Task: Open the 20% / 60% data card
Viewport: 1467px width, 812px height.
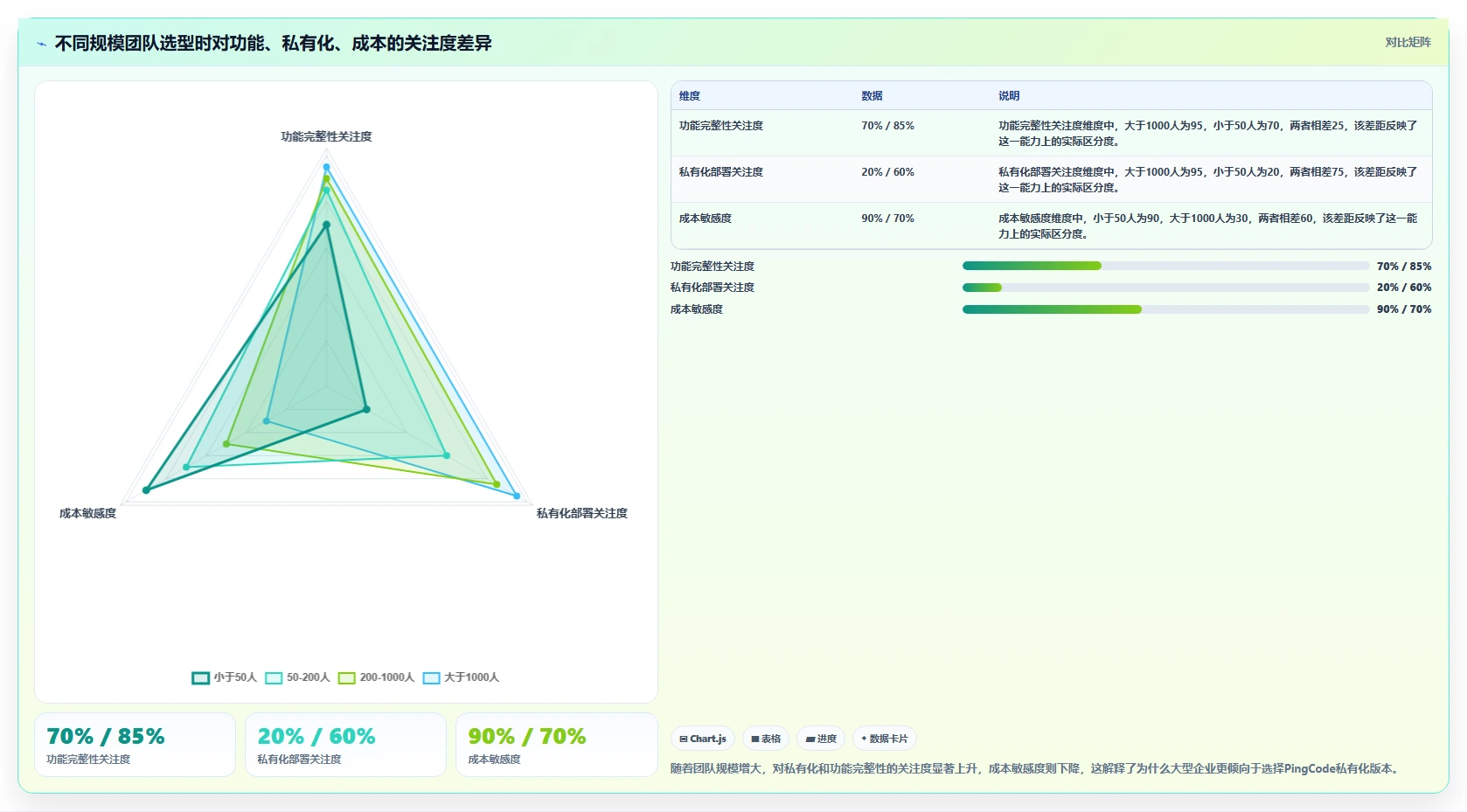Action: click(x=345, y=745)
